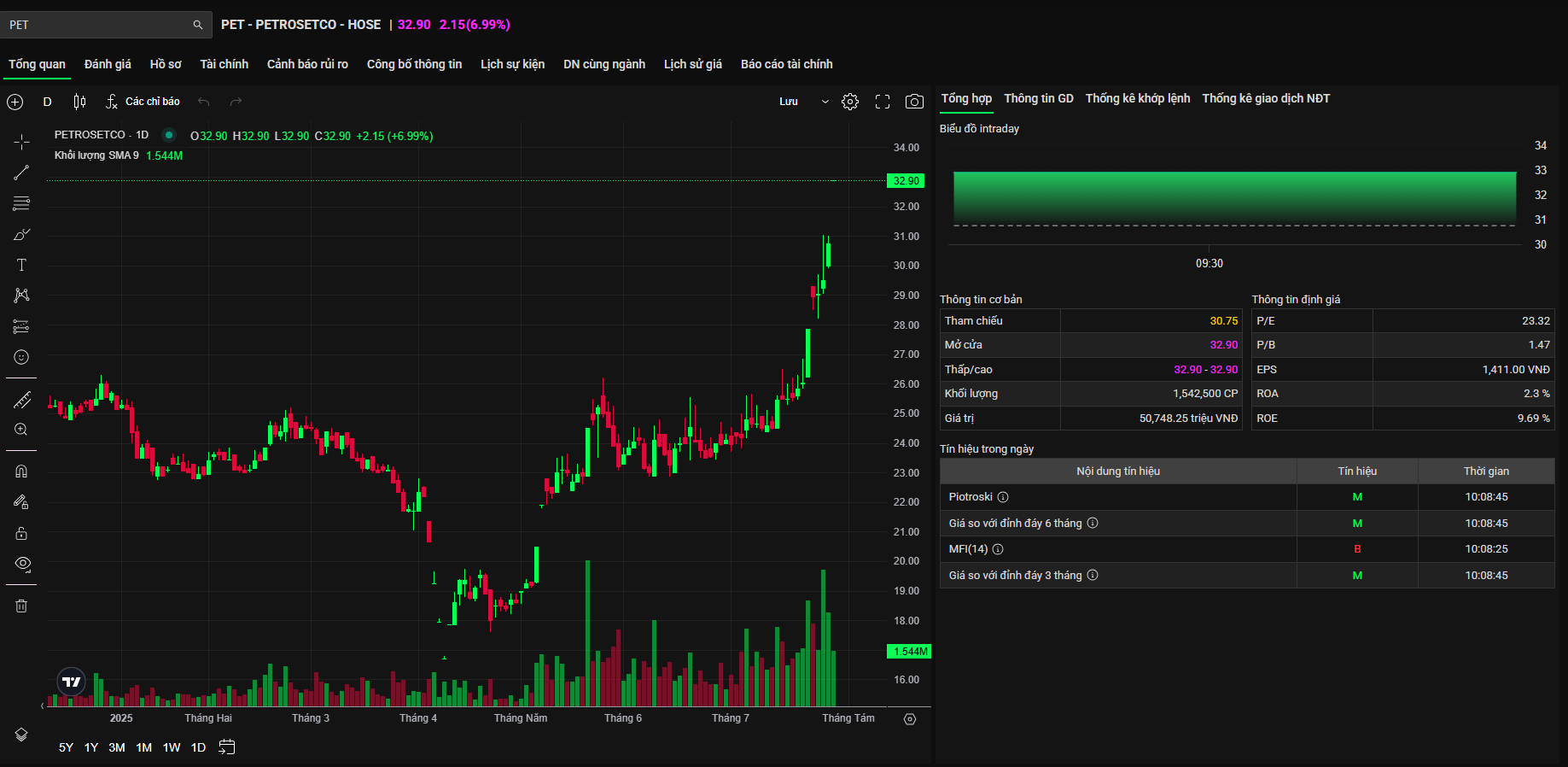This screenshot has height=767, width=1568.
Task: Click info icon for 3 tháng signal
Action: [x=1093, y=575]
